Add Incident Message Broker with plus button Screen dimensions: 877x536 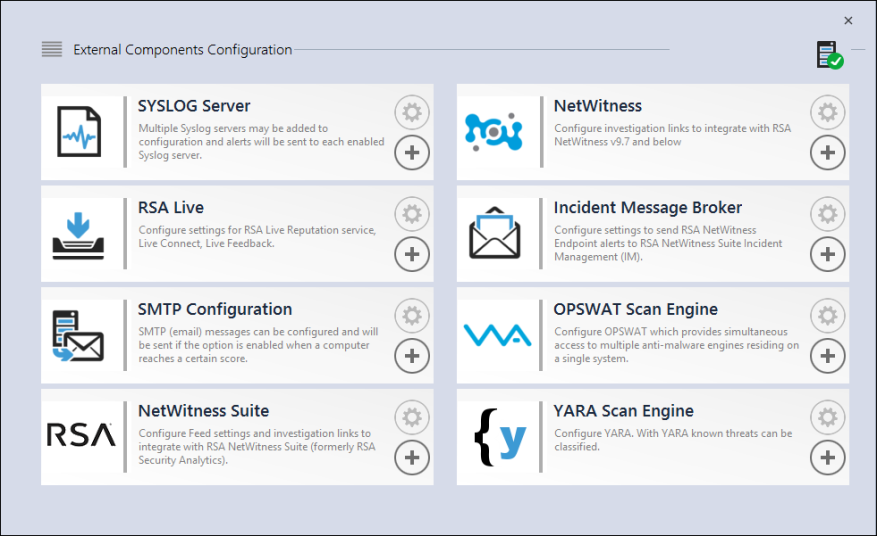tap(828, 255)
